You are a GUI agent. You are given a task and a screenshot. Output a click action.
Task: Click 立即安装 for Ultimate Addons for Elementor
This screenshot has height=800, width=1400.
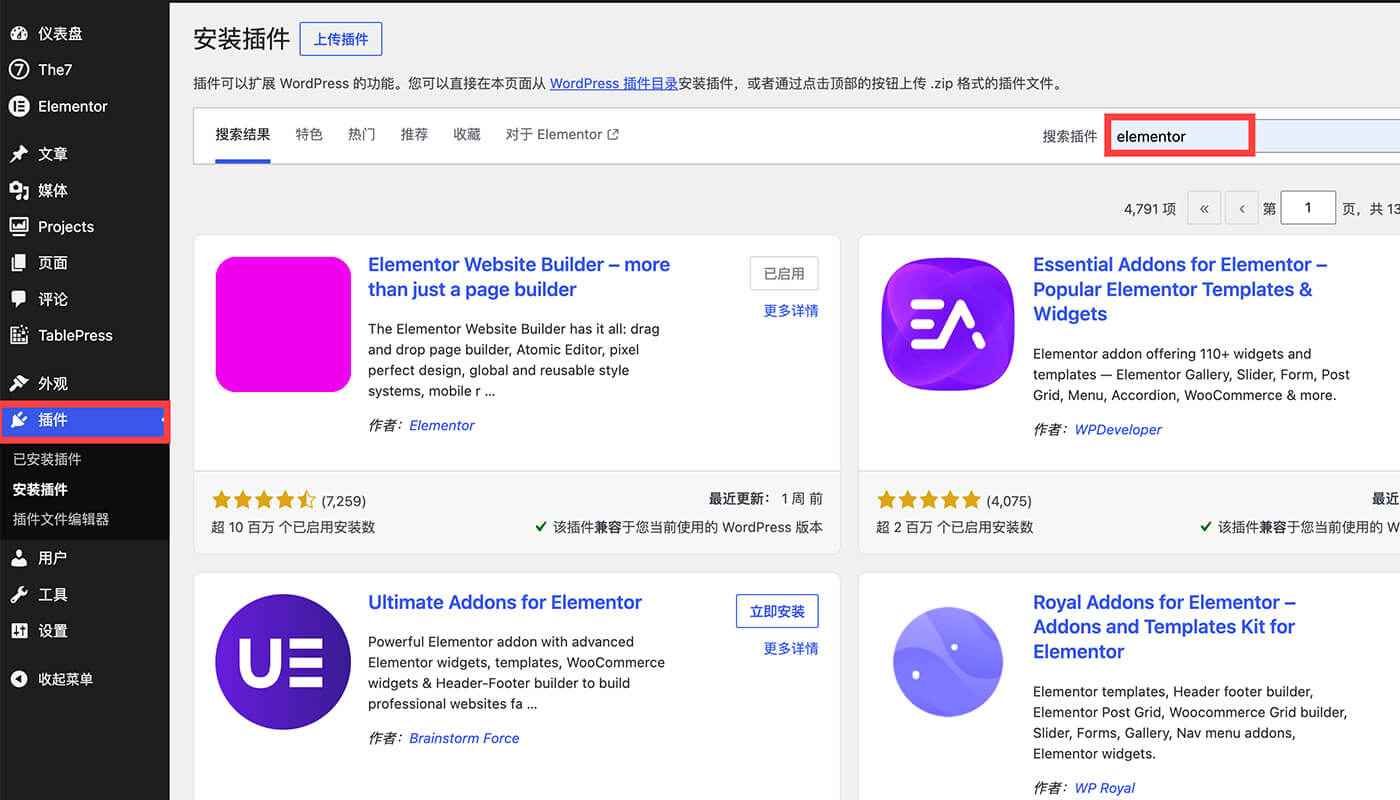pos(777,611)
